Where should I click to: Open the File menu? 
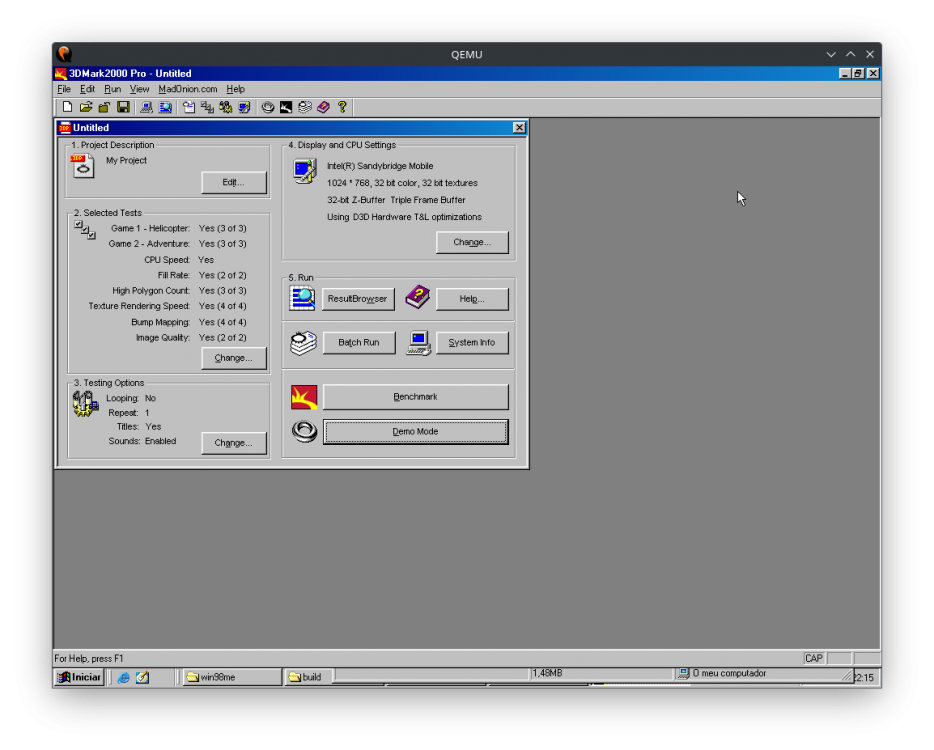click(64, 89)
